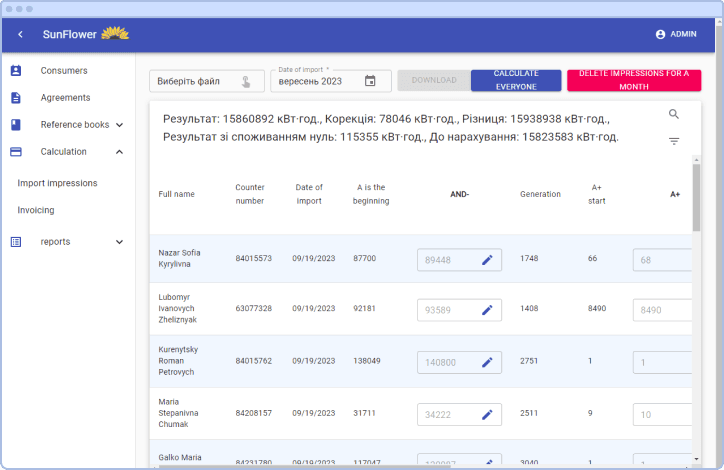The image size is (724, 470).
Task: Click Delete Impressions For A Month
Action: [634, 80]
